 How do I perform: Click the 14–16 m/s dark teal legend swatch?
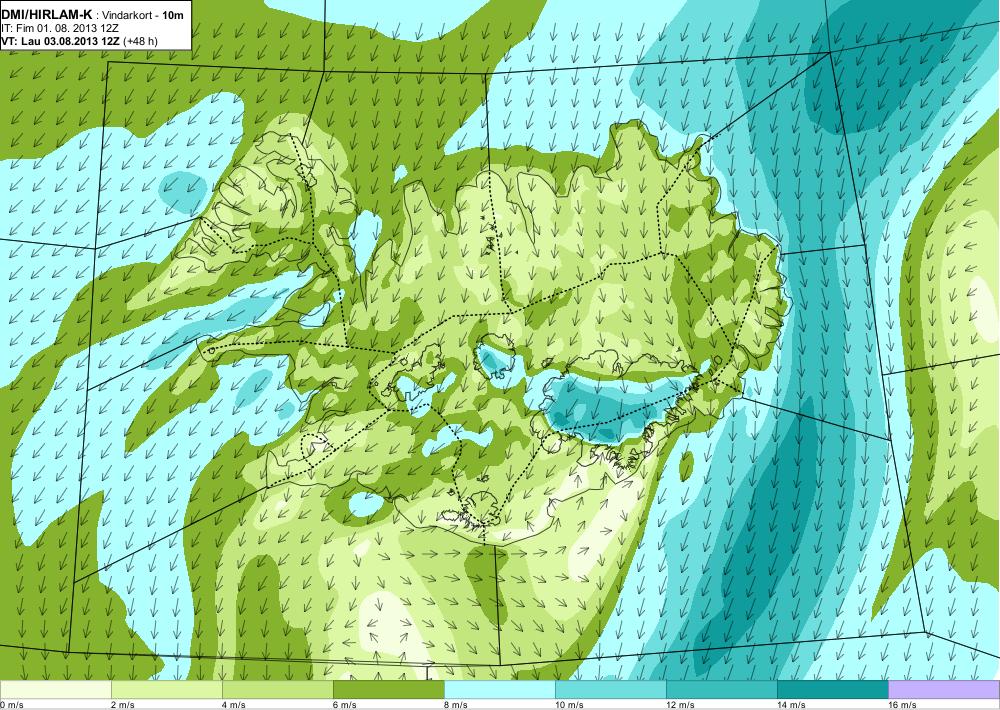click(x=833, y=690)
